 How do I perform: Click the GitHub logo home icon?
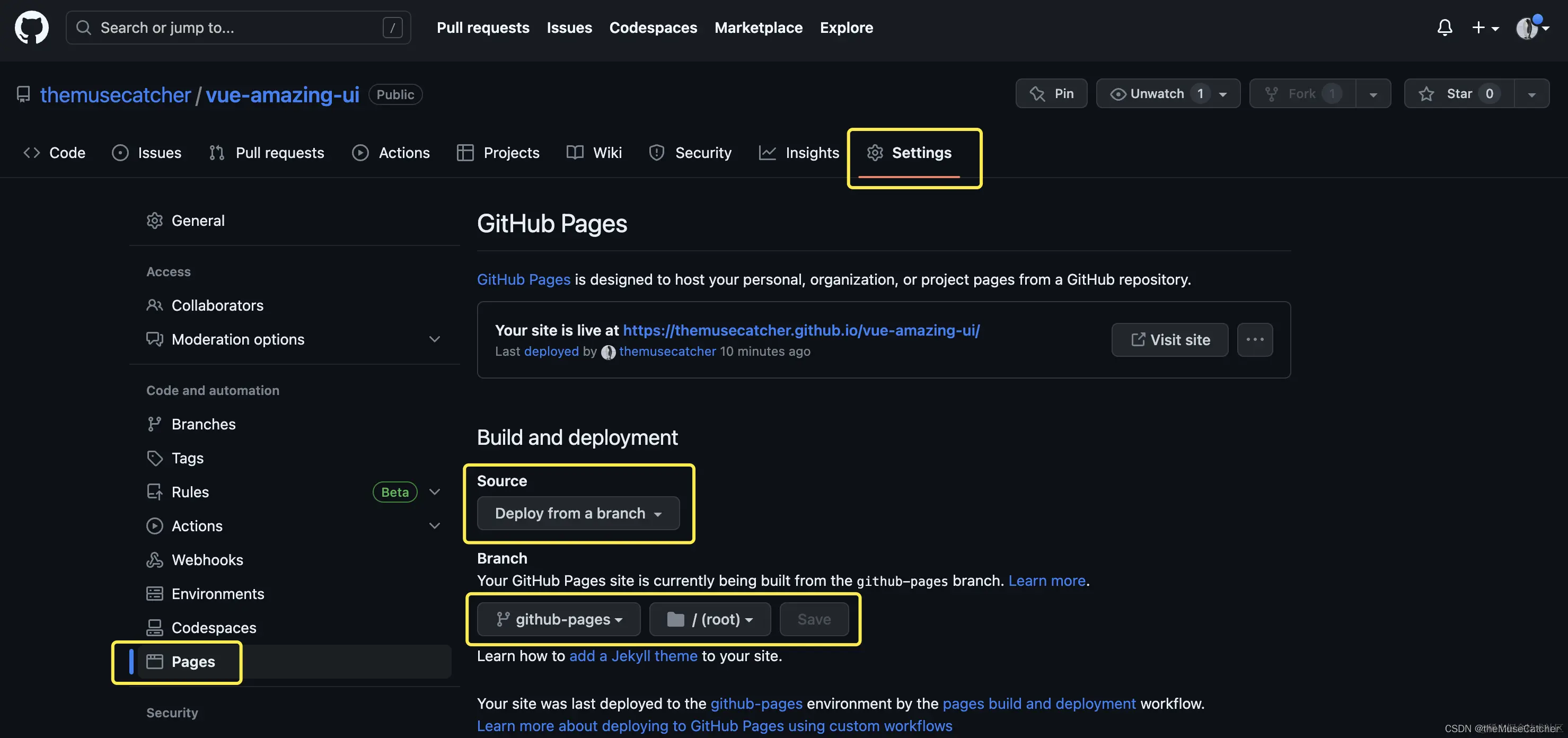click(x=32, y=28)
